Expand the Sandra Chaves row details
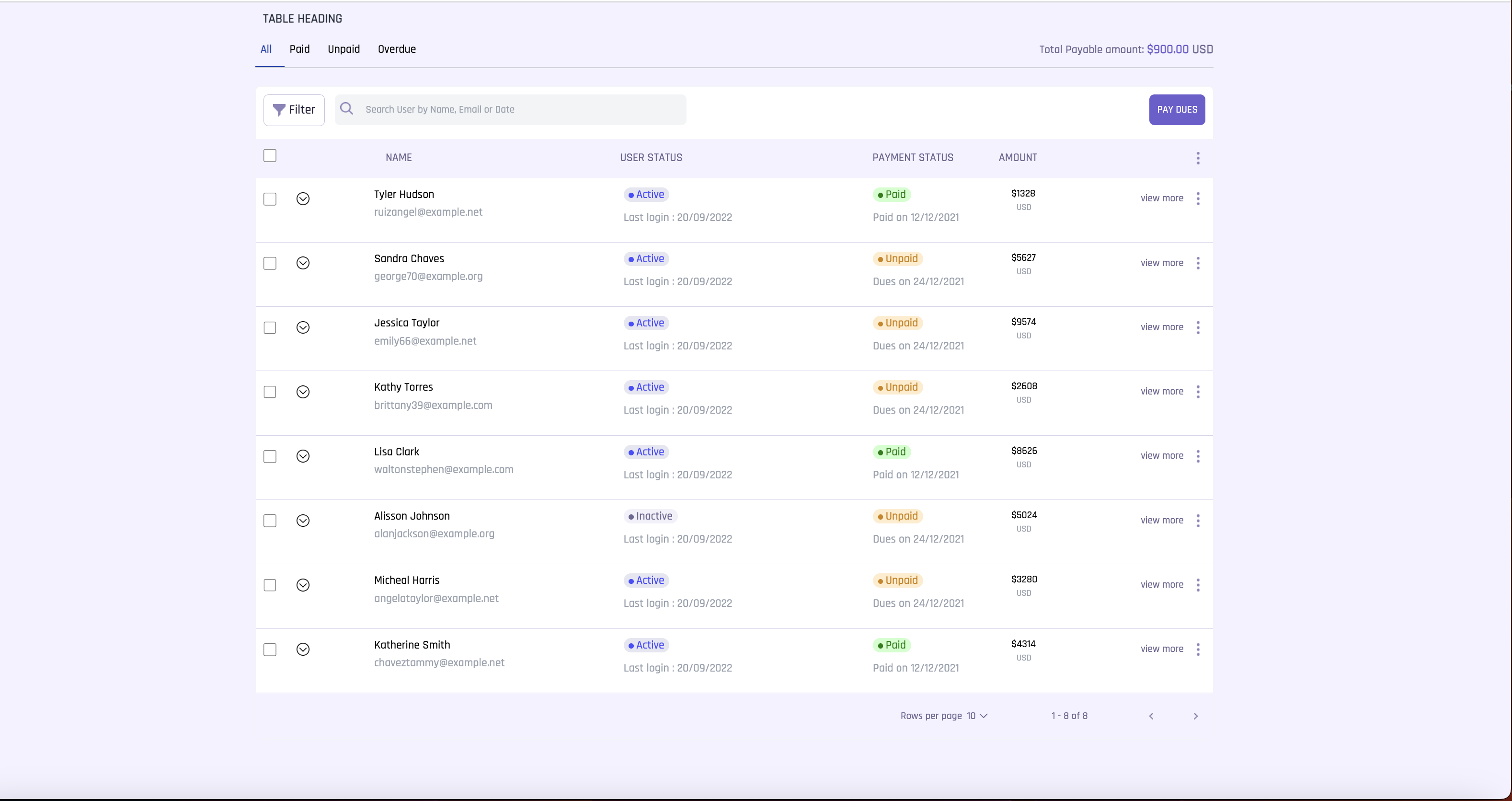This screenshot has width=1512, height=801. click(303, 263)
